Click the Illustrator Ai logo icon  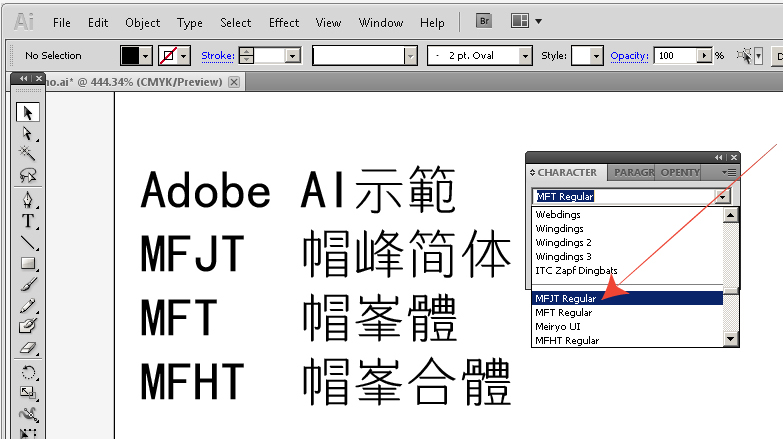[24, 21]
